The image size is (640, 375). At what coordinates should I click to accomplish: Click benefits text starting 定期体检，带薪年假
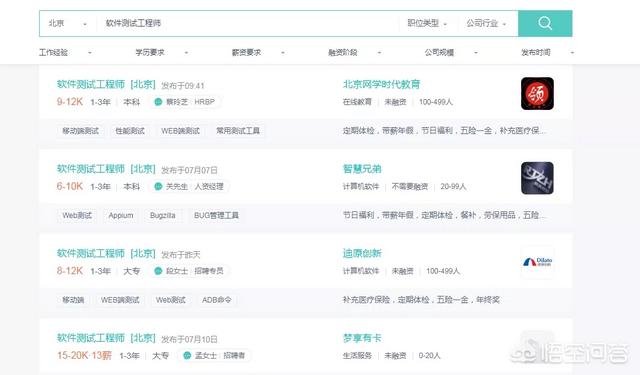click(x=444, y=131)
